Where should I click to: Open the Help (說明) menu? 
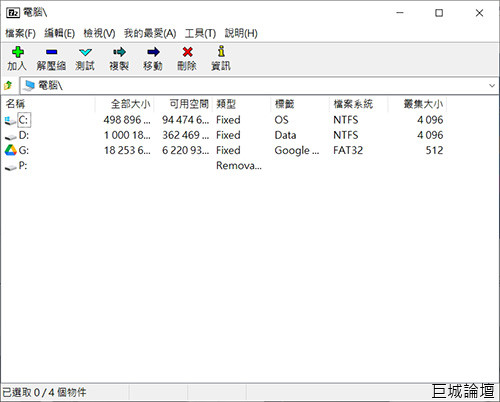click(x=241, y=33)
